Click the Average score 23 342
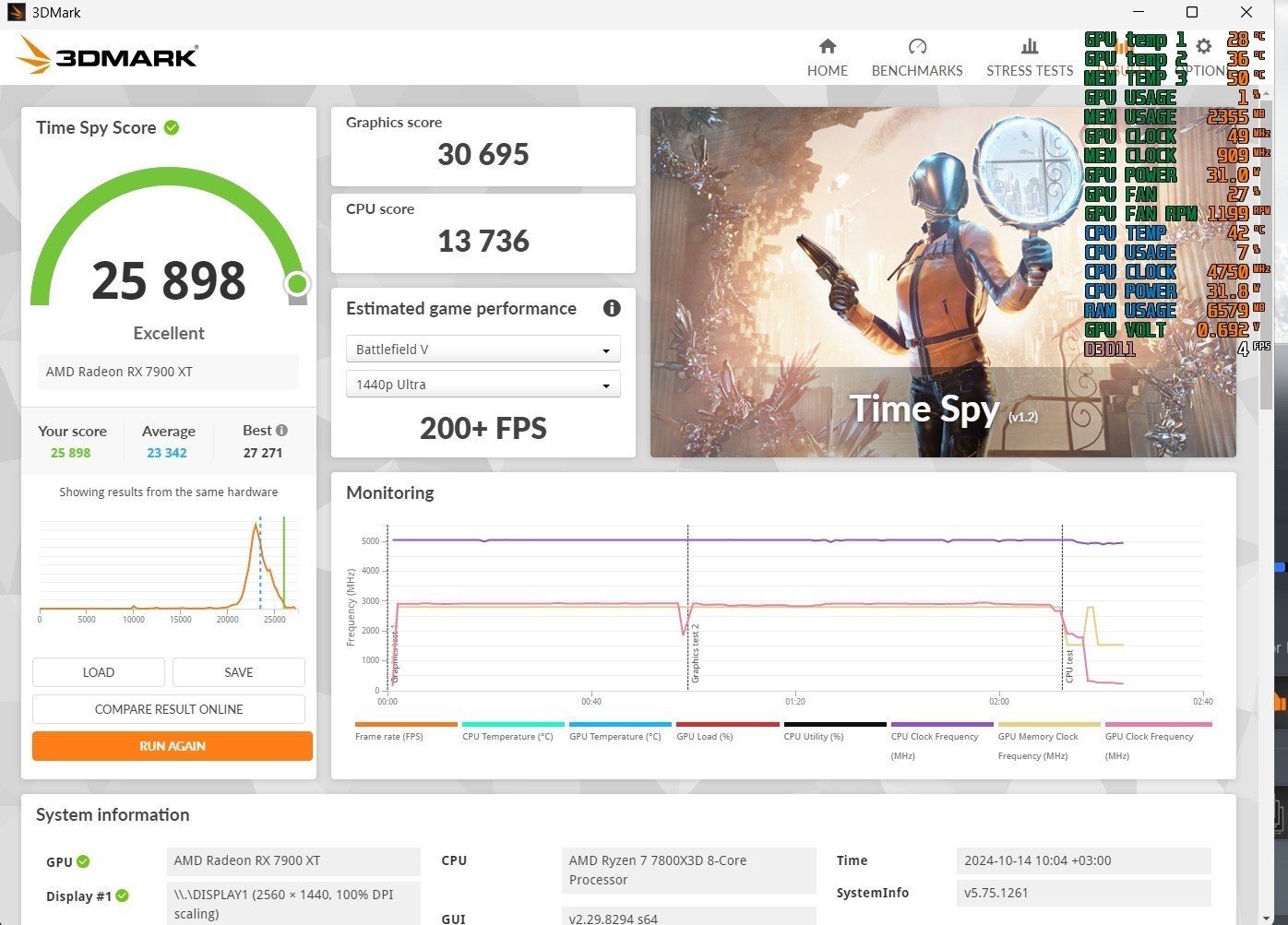Screen dimensions: 1288x925 click(167, 453)
